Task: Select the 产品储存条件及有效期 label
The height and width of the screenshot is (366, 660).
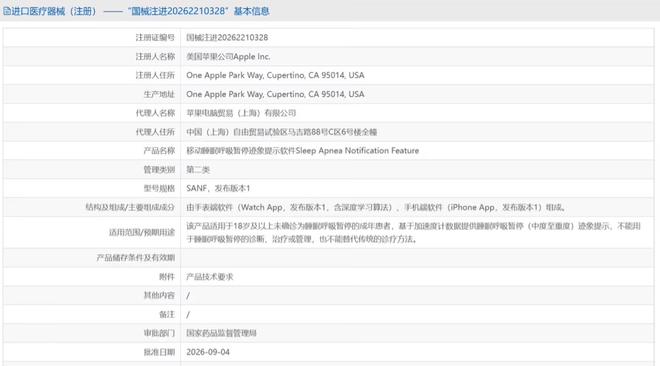Action: [x=136, y=258]
